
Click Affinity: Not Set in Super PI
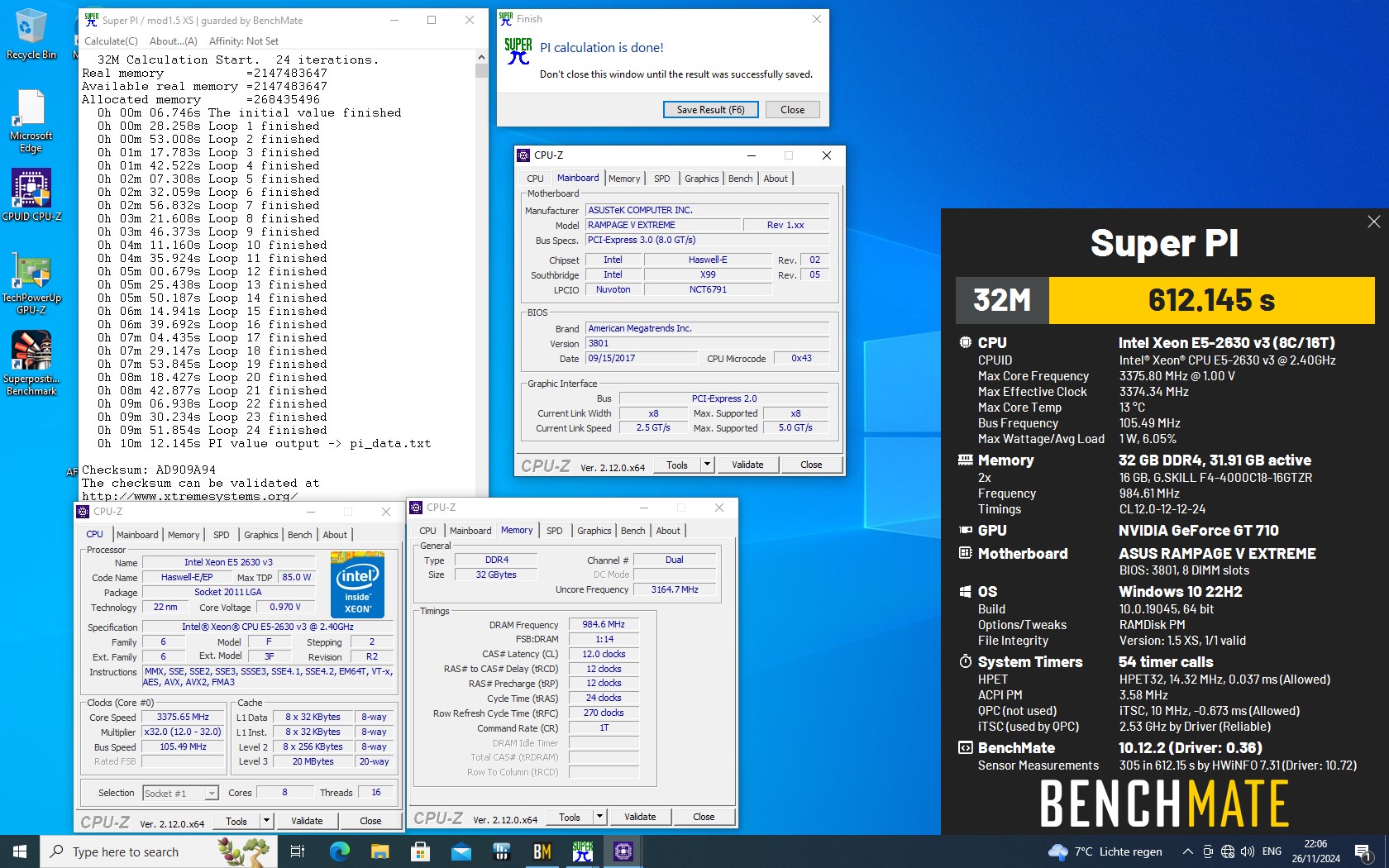(244, 41)
